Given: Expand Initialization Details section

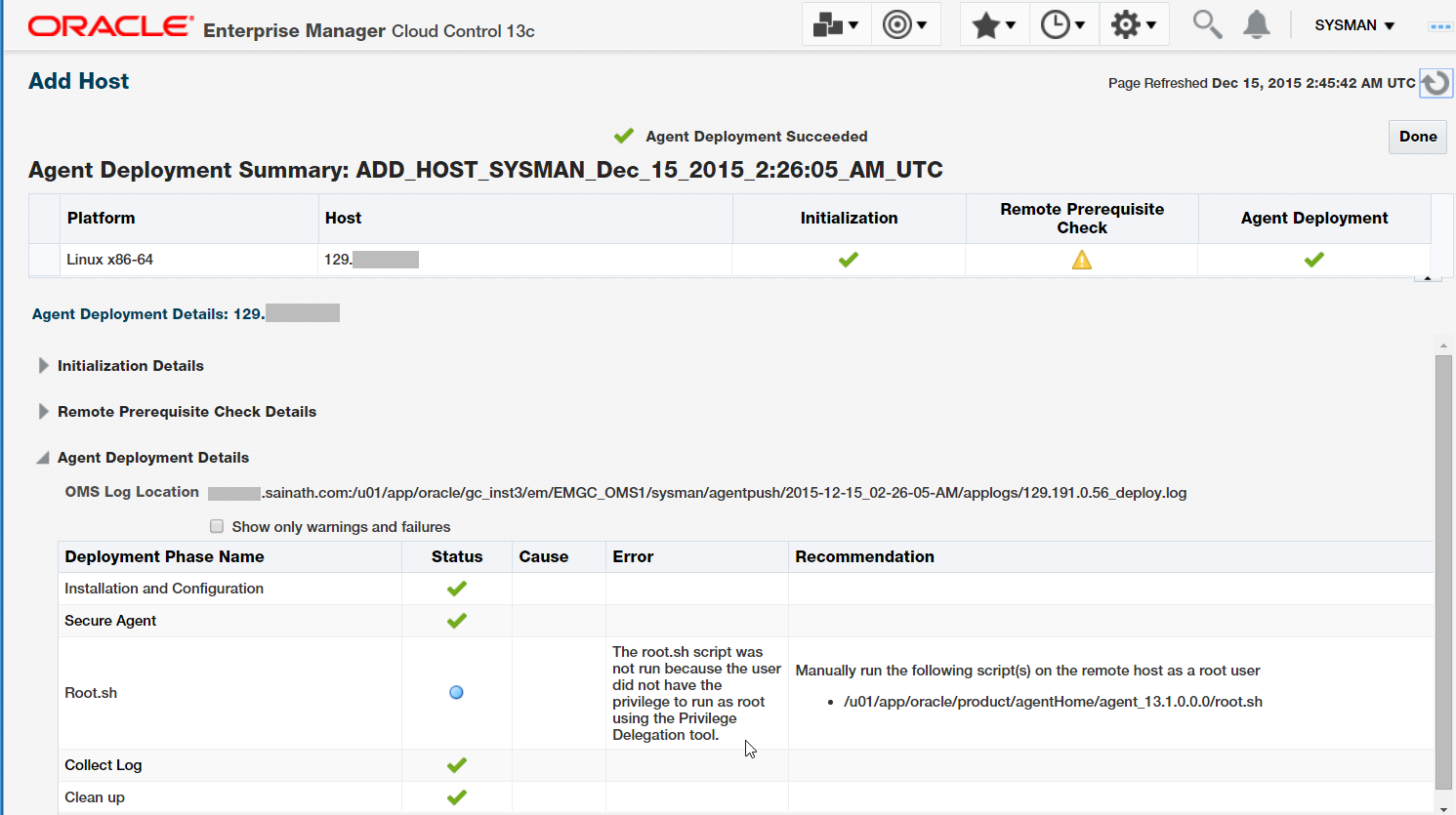Looking at the screenshot, I should (x=43, y=365).
